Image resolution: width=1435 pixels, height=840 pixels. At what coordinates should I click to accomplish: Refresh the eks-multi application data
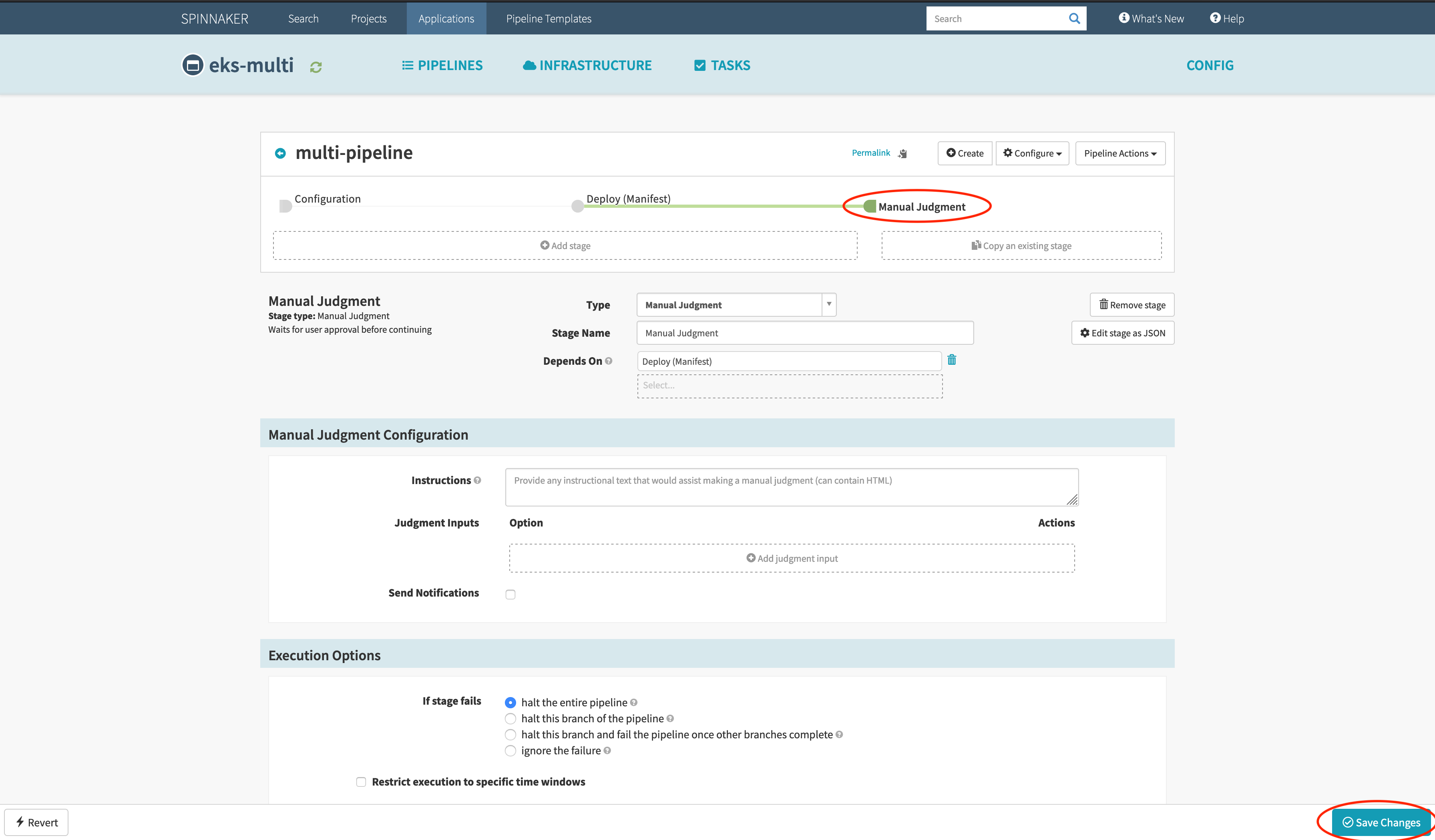tap(316, 67)
